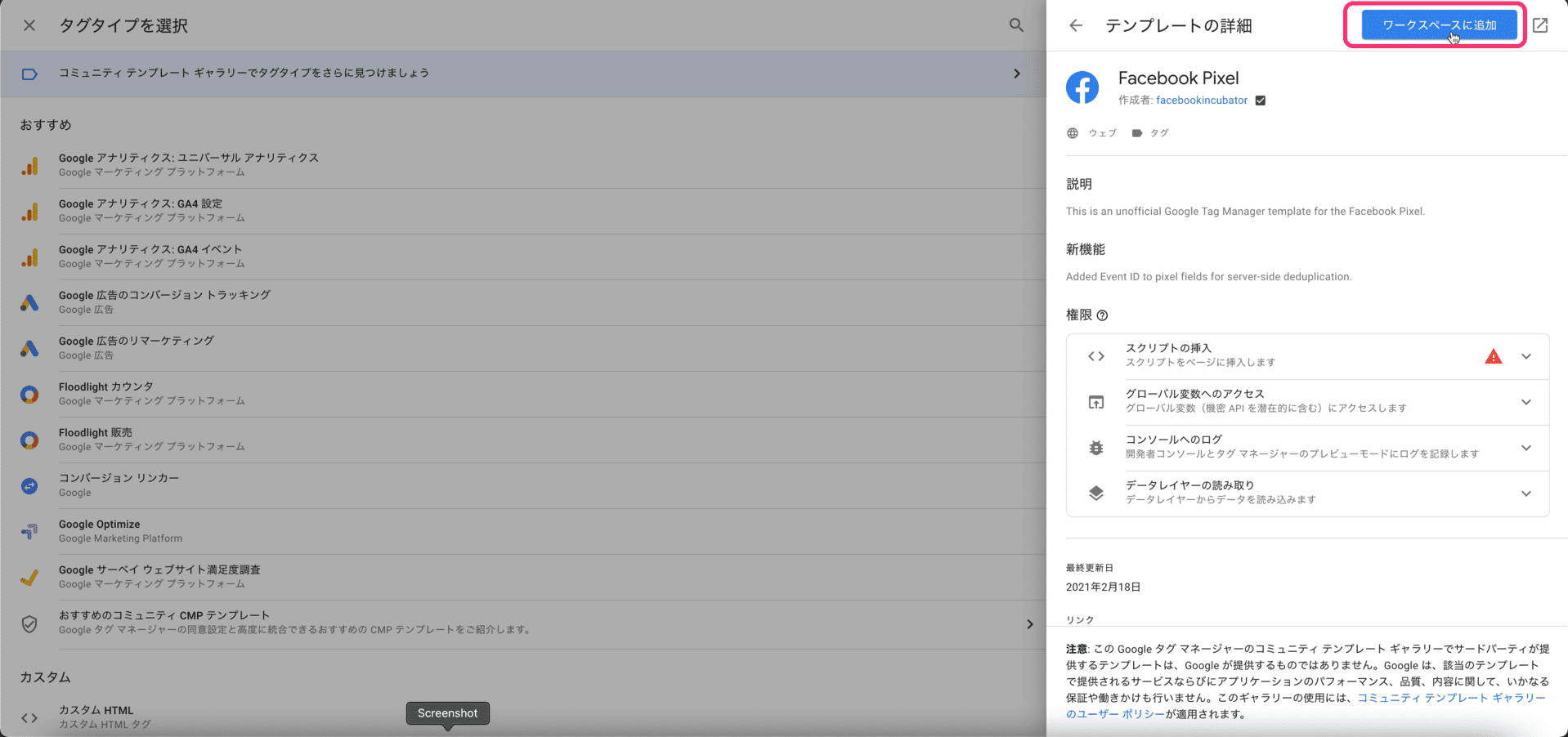Choose Google サーベイ ウェブサイト満足度調査

(x=523, y=577)
